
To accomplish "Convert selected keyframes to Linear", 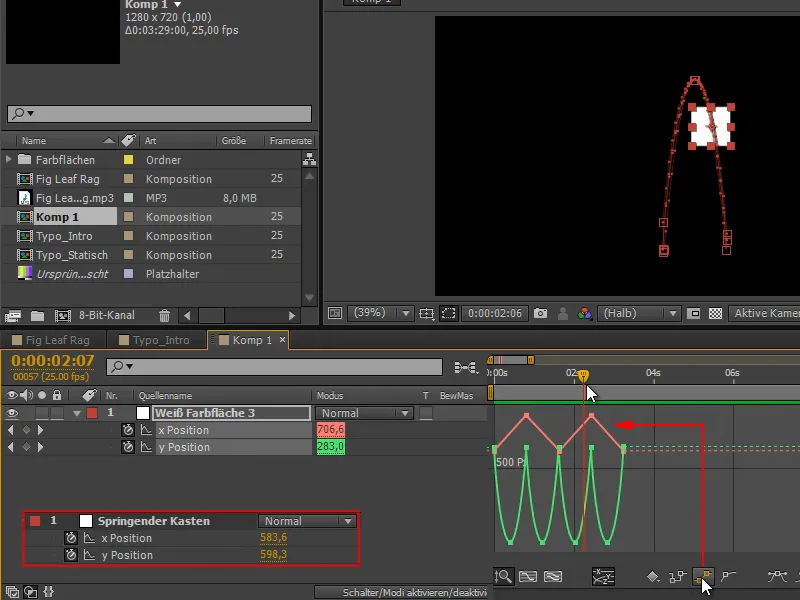I will pyautogui.click(x=703, y=577).
